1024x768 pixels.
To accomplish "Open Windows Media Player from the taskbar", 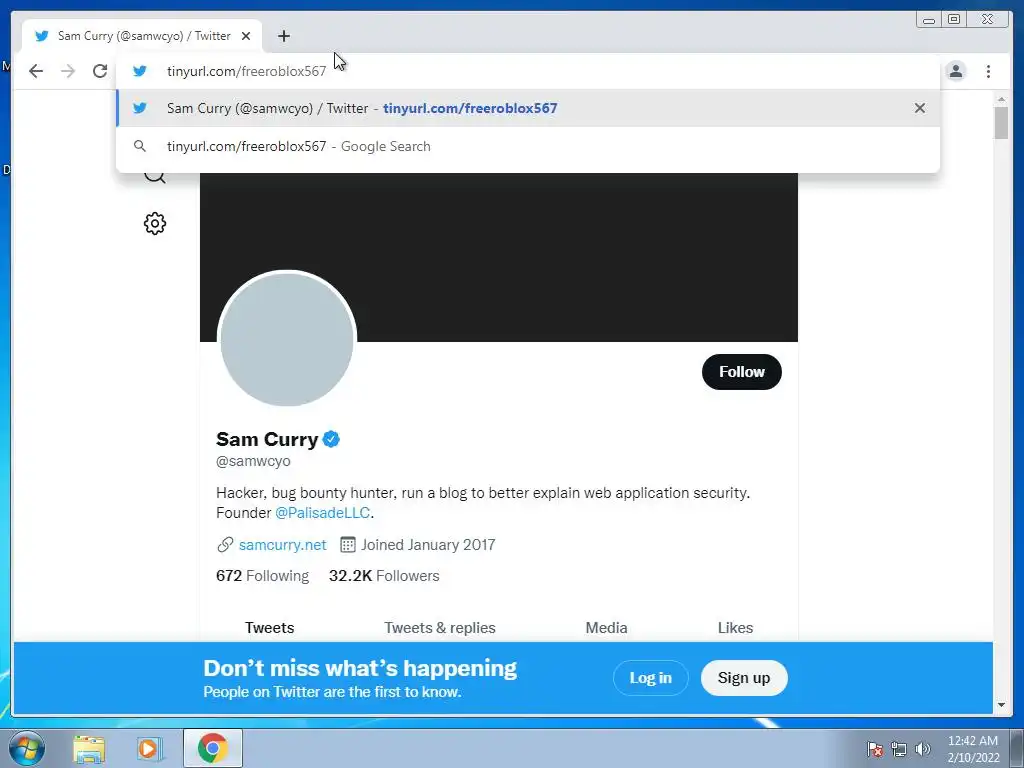I will (150, 748).
